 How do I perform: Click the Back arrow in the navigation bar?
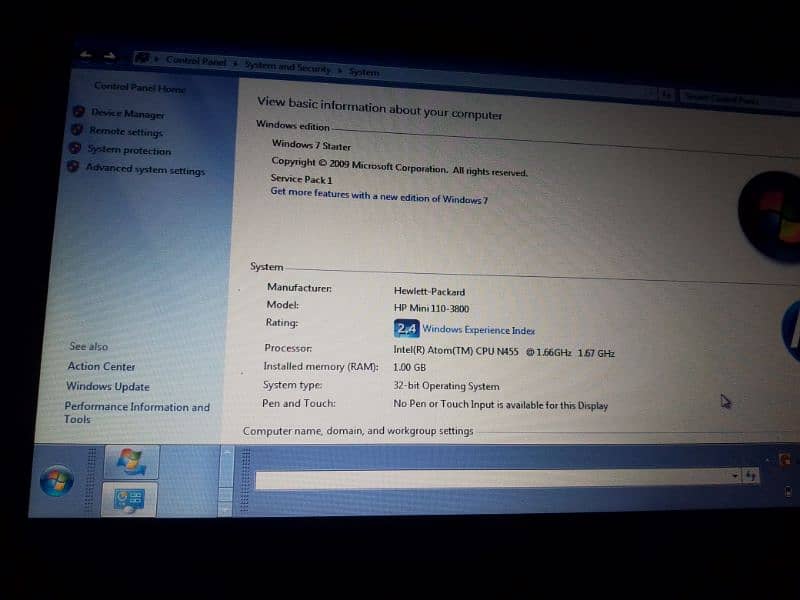coord(86,55)
